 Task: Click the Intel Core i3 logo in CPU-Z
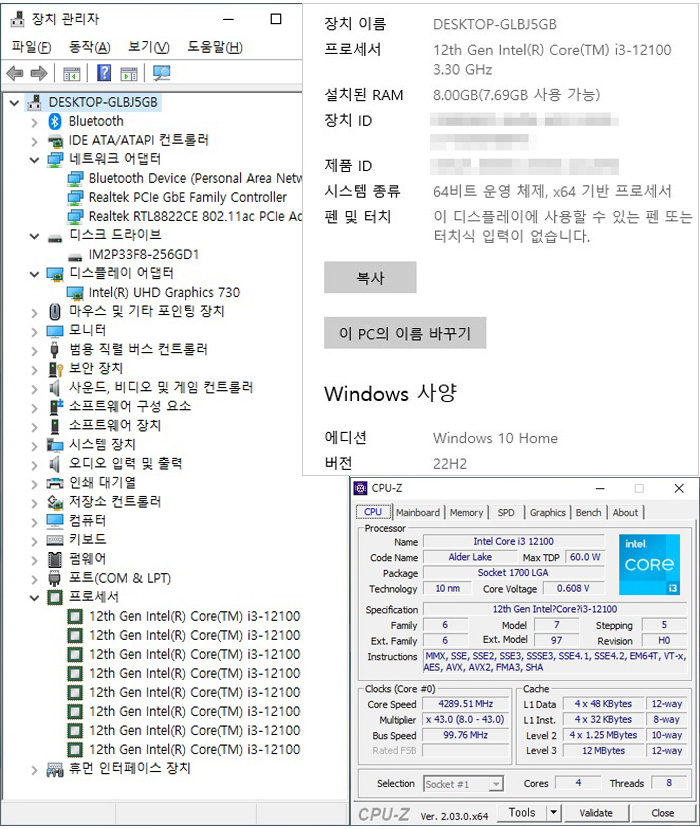pyautogui.click(x=649, y=564)
